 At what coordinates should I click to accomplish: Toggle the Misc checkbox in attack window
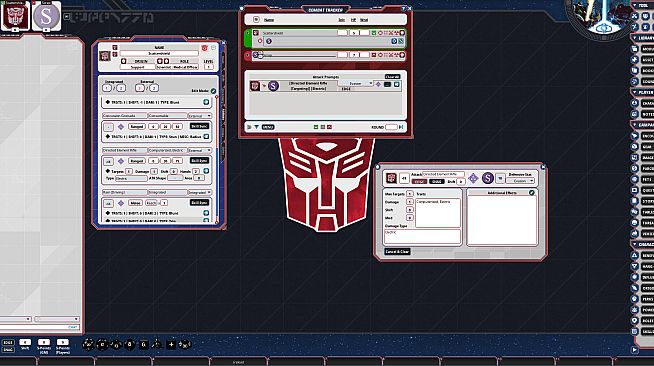(410, 218)
